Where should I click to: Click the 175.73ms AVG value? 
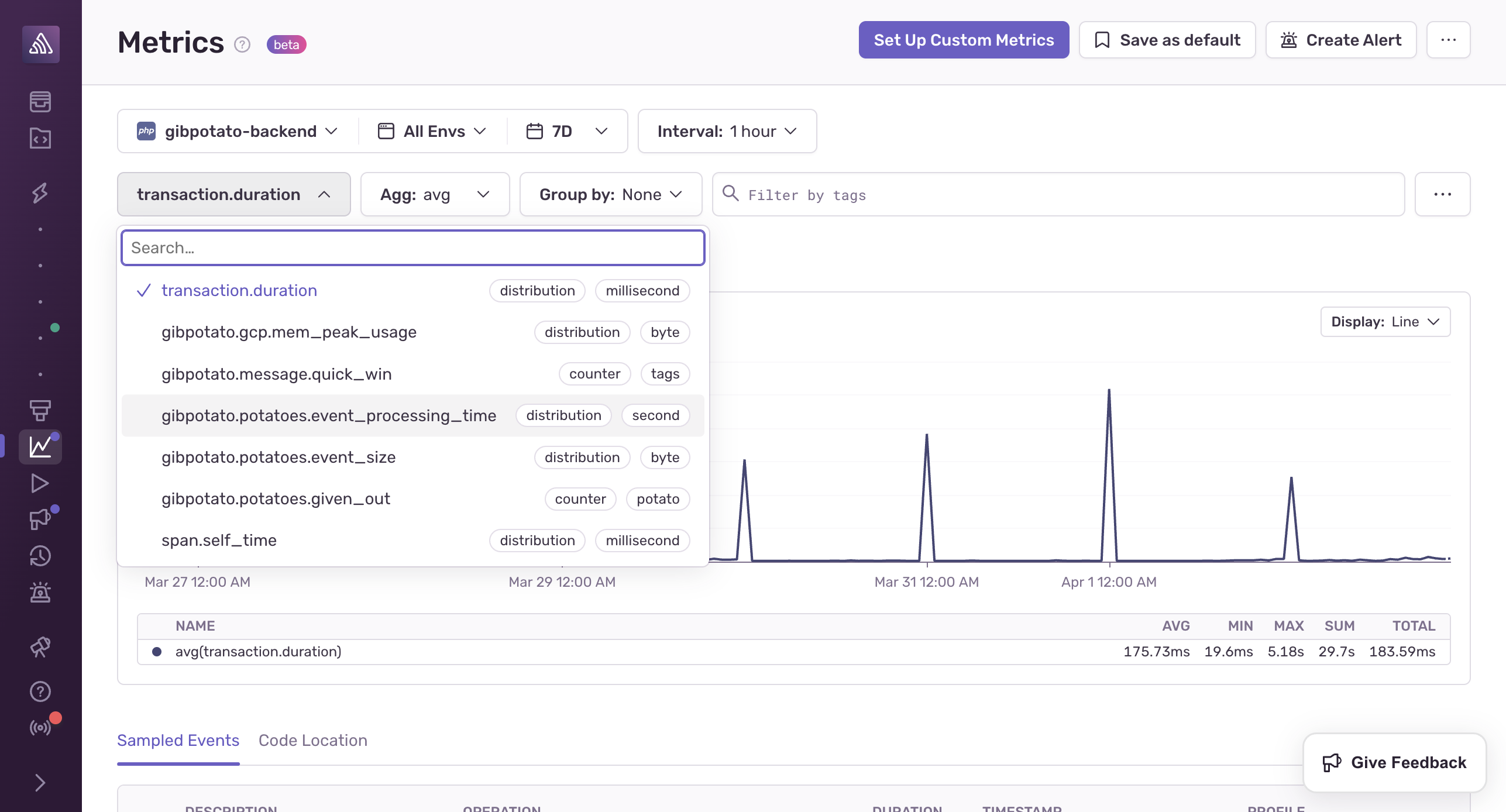pos(1156,652)
